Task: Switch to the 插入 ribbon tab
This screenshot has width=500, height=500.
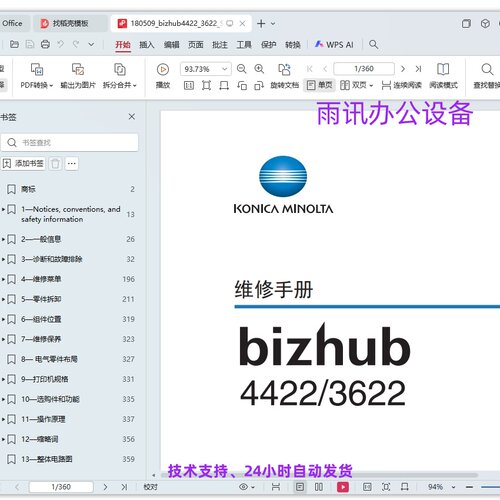Action: [x=147, y=45]
